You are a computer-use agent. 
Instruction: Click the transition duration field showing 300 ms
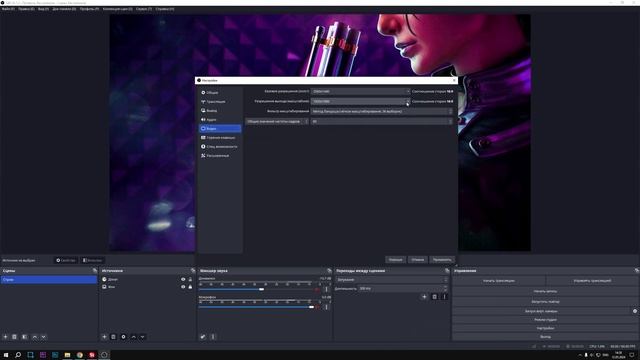point(403,289)
